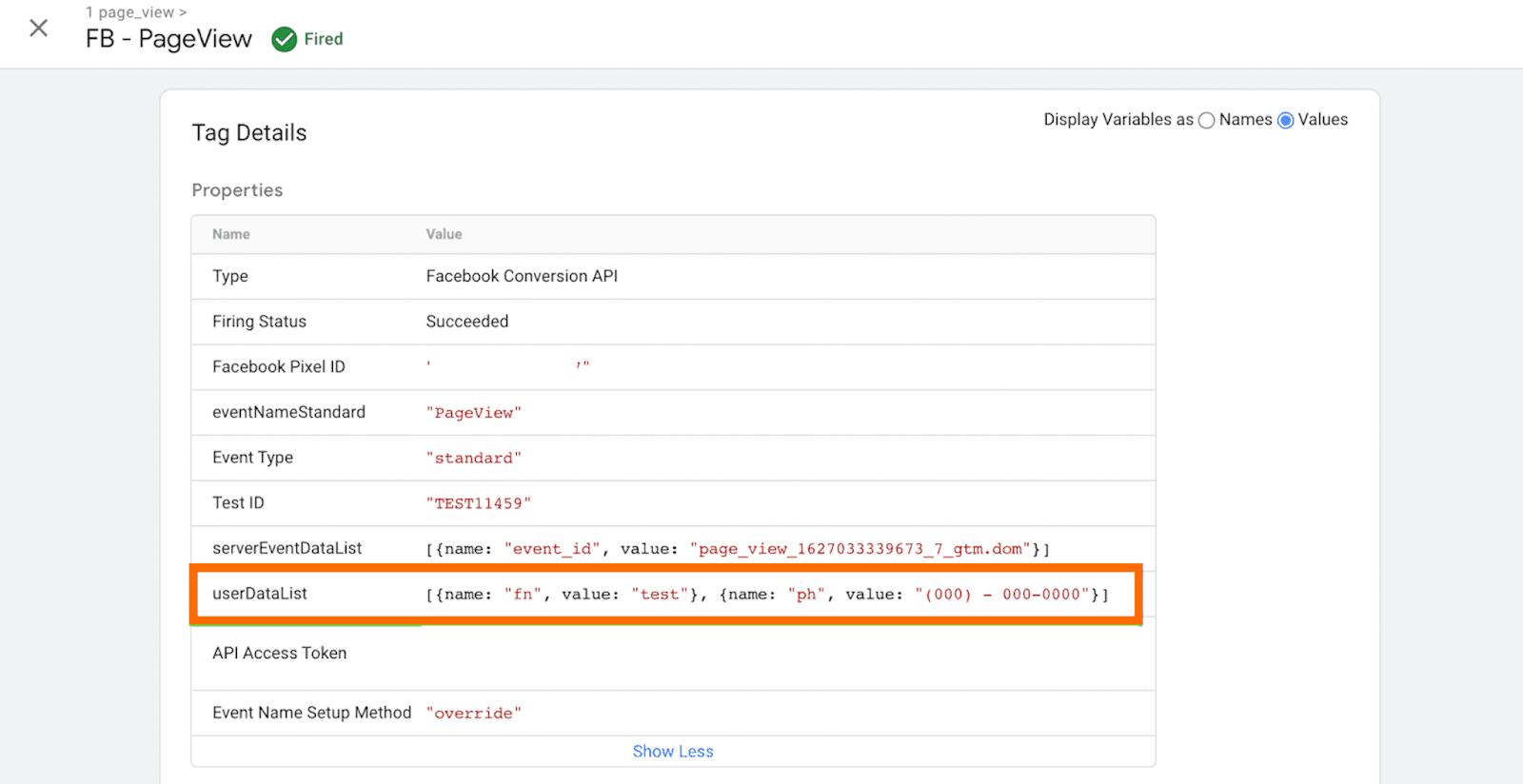Click the Firing Status Succeeded value
Image resolution: width=1523 pixels, height=784 pixels.
pos(467,322)
